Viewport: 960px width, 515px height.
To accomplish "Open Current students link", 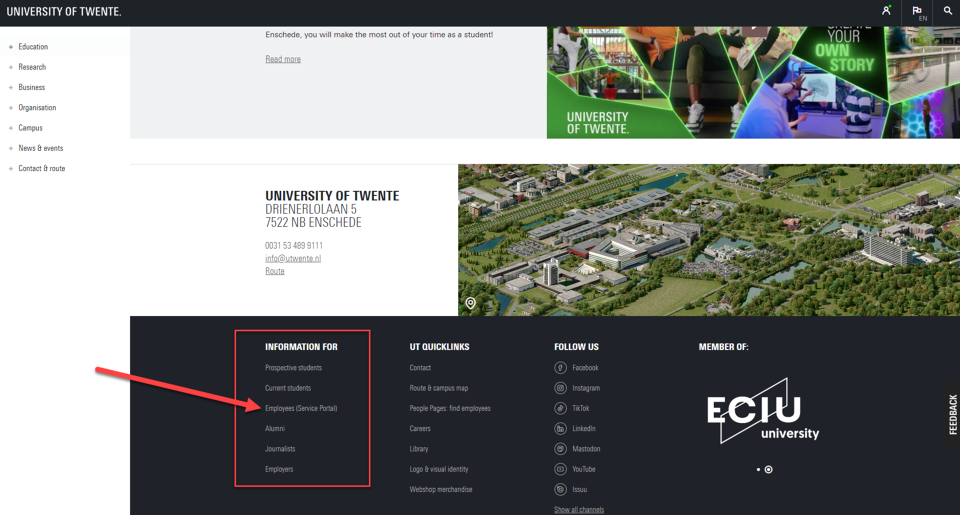I will tap(288, 388).
